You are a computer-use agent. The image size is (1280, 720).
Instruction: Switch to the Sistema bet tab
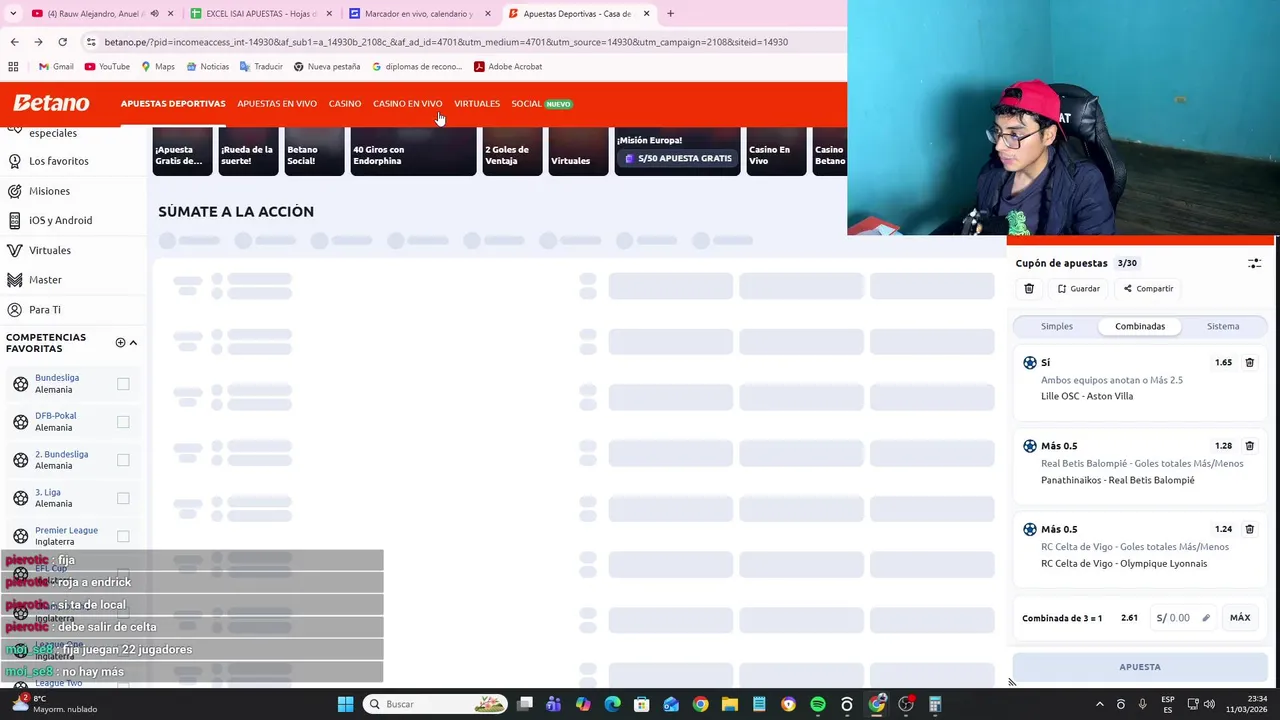(x=1223, y=326)
